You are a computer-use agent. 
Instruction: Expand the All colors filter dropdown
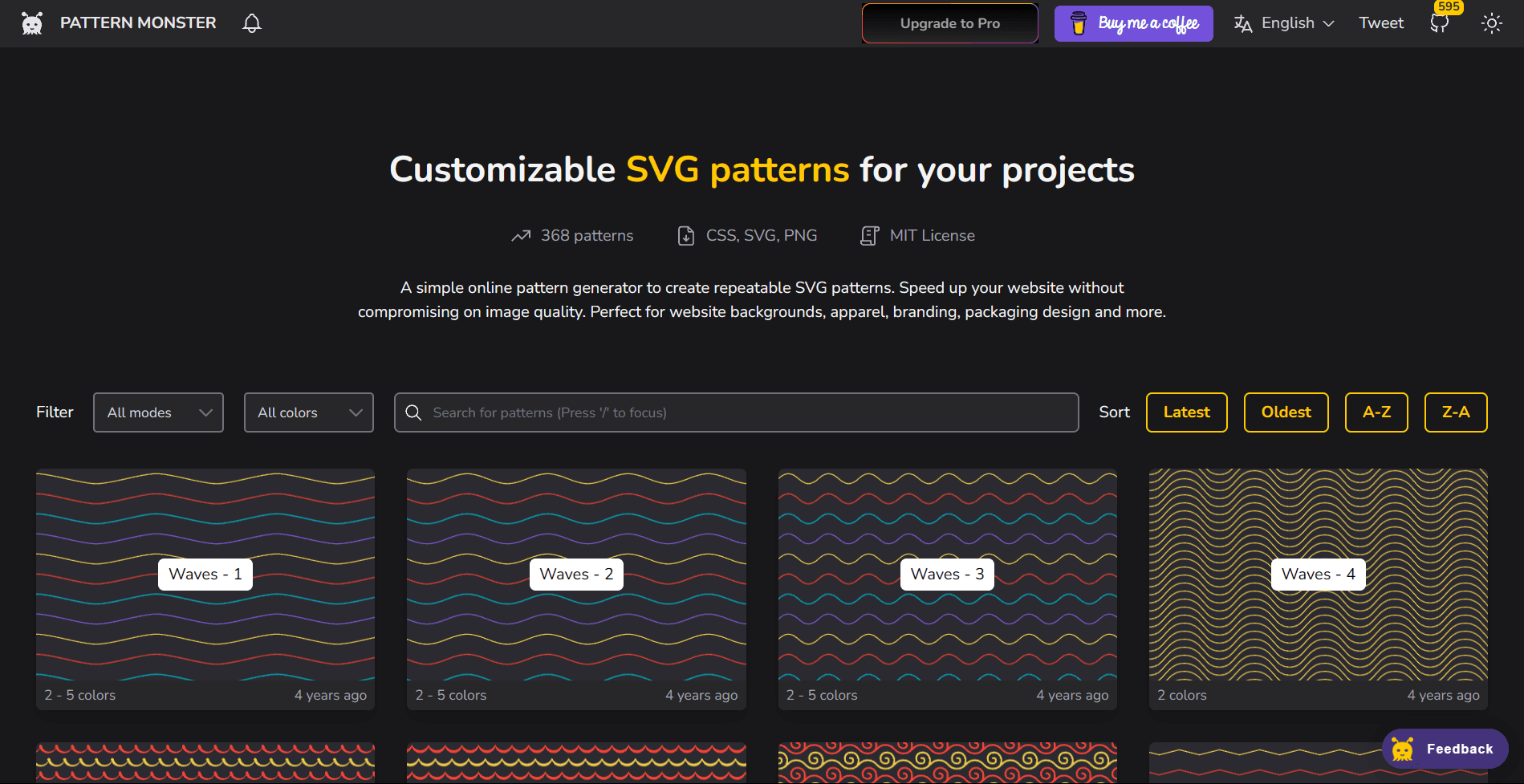tap(308, 412)
